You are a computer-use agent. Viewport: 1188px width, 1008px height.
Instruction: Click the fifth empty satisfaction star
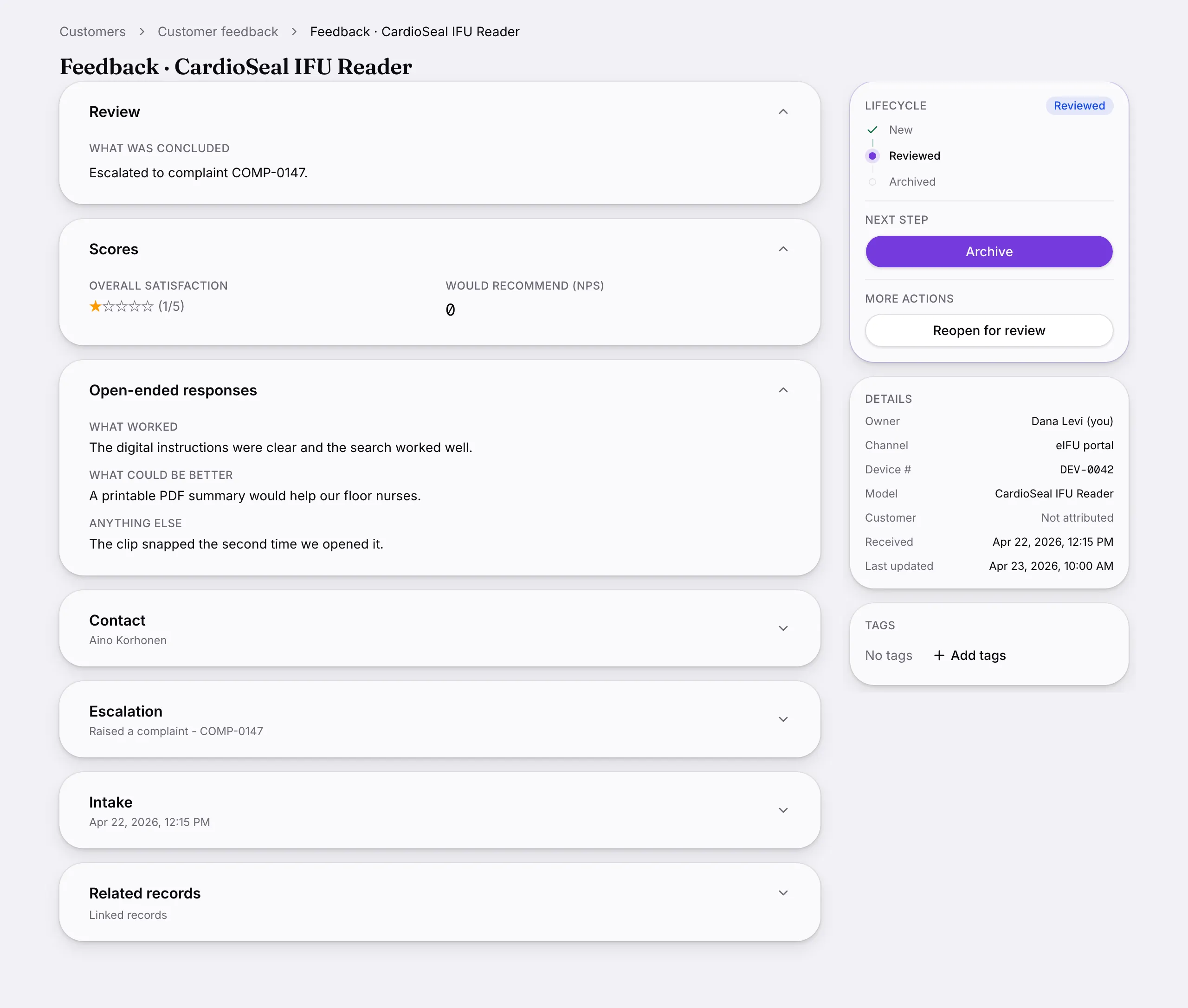tap(148, 306)
